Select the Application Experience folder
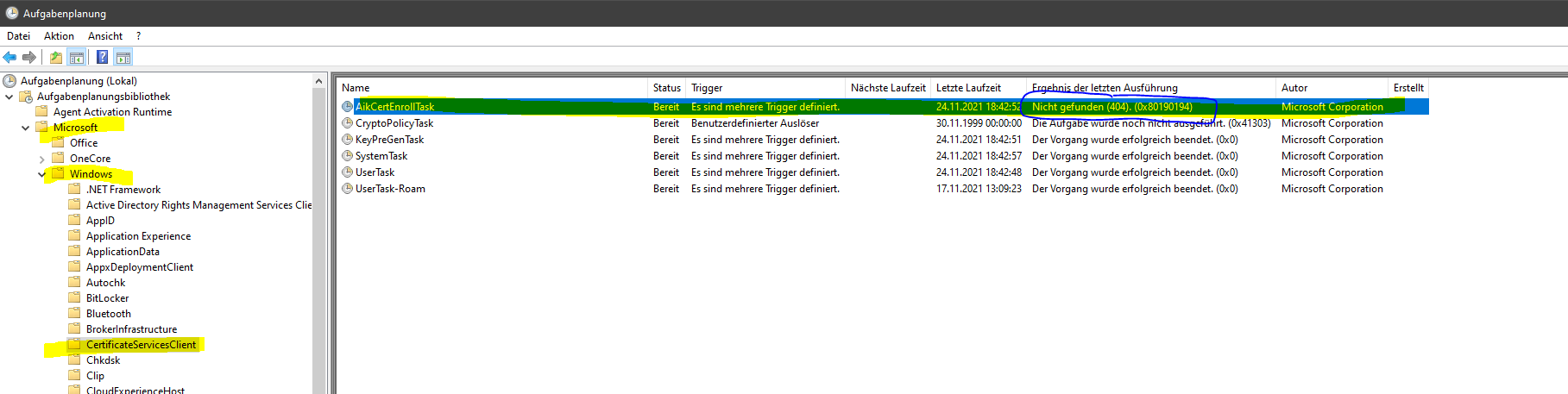Image resolution: width=1568 pixels, height=394 pixels. point(138,236)
